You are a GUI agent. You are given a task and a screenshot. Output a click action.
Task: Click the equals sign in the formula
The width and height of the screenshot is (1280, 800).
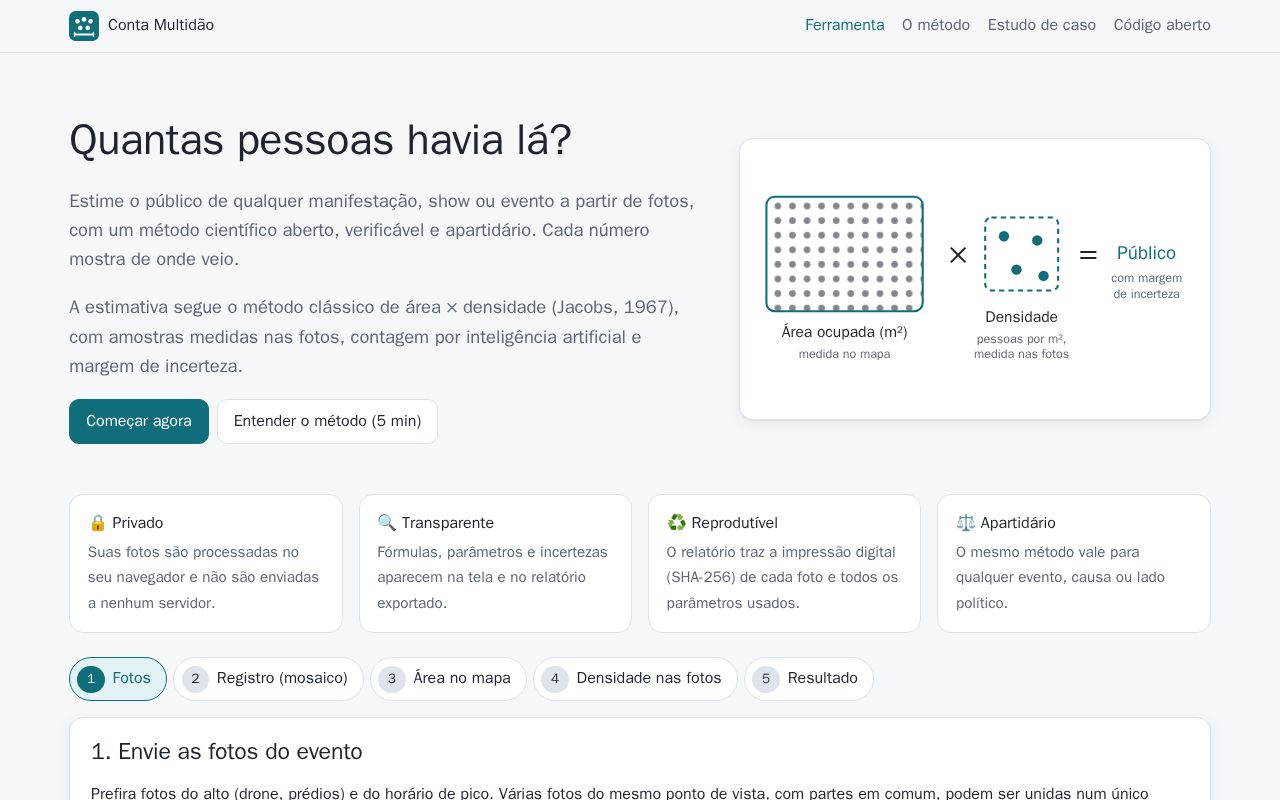[1088, 255]
